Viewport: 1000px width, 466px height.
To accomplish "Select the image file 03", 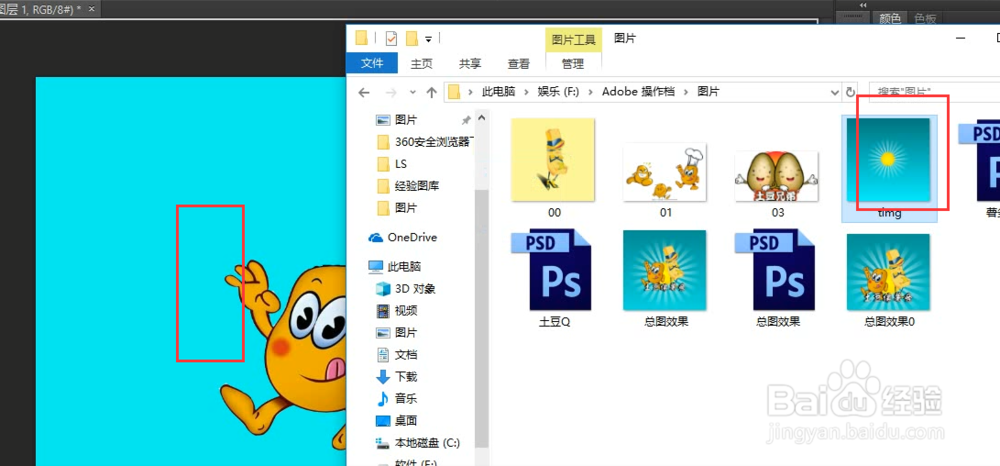I will (776, 175).
